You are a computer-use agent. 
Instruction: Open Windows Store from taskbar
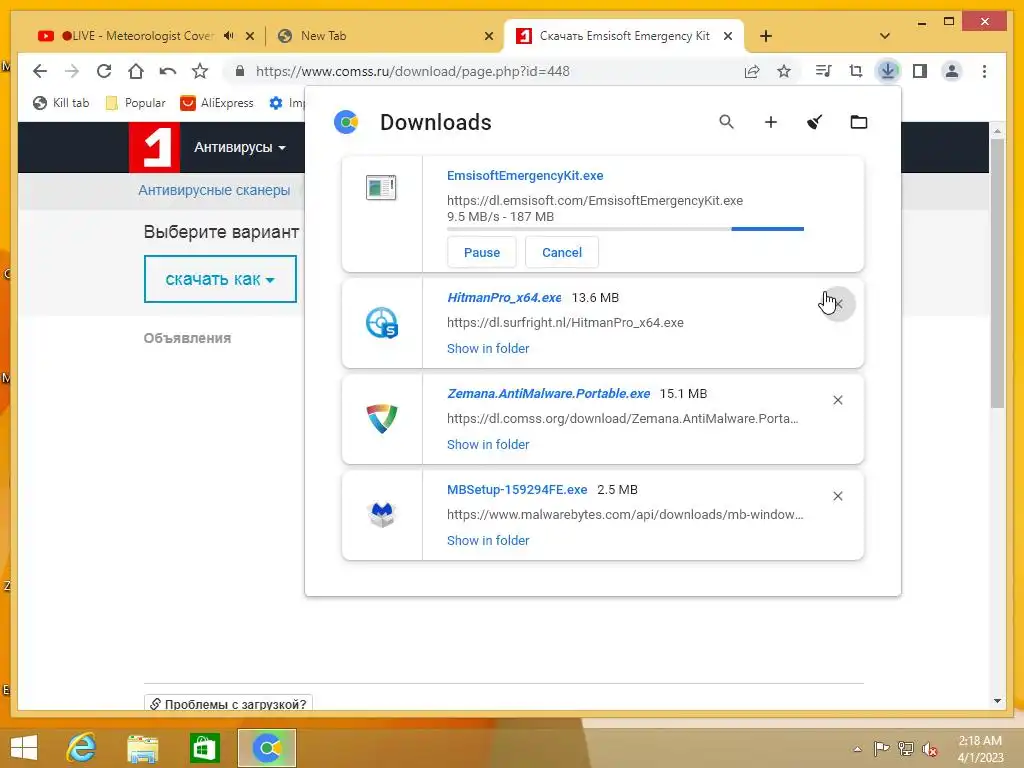[x=204, y=748]
